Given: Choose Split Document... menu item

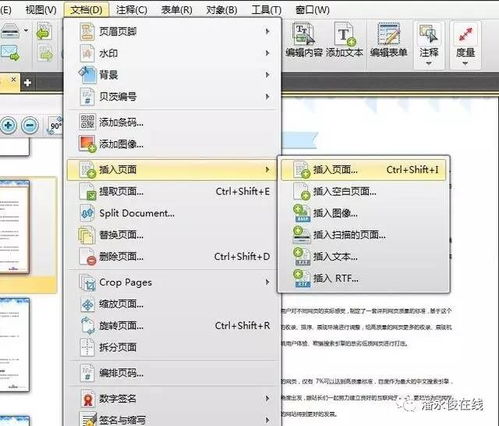Looking at the screenshot, I should (172, 213).
